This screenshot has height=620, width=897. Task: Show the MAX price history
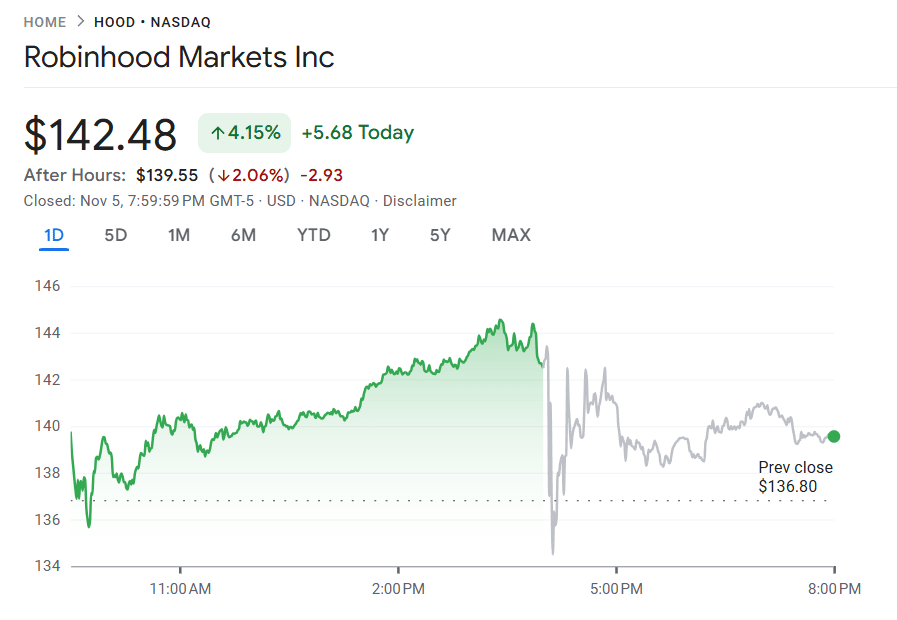point(511,235)
